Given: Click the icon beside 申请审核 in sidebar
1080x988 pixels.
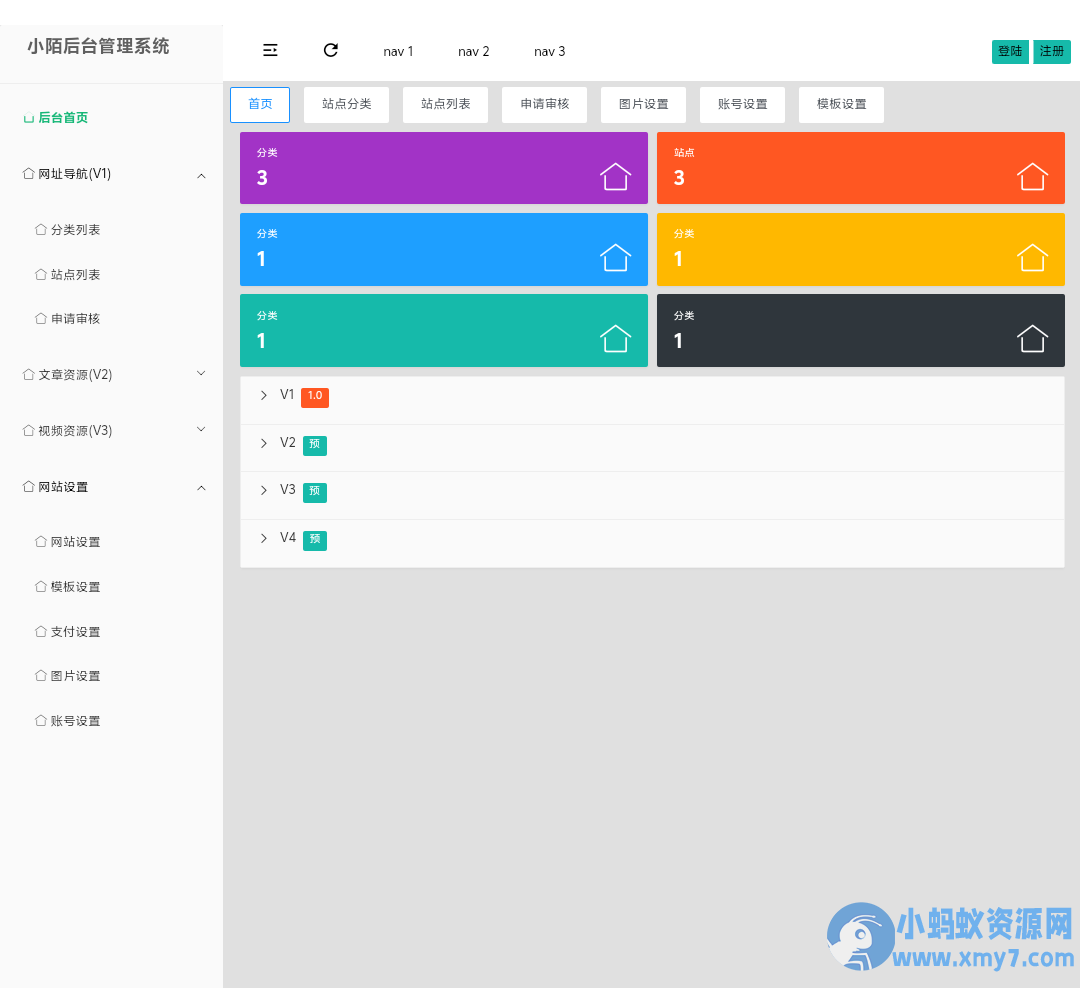Looking at the screenshot, I should tap(41, 318).
